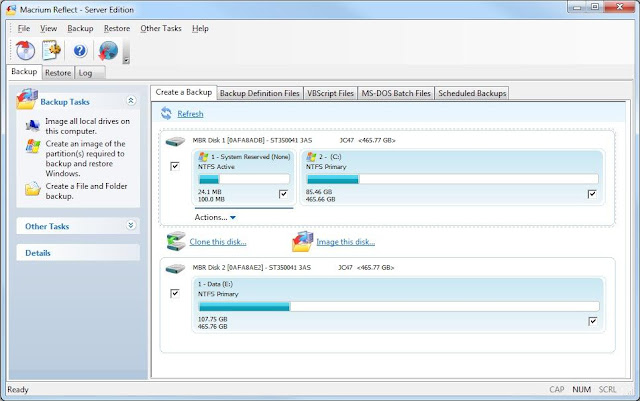640x401 pixels.
Task: Click Create an image of Windows partitions task
Action: pos(85,158)
